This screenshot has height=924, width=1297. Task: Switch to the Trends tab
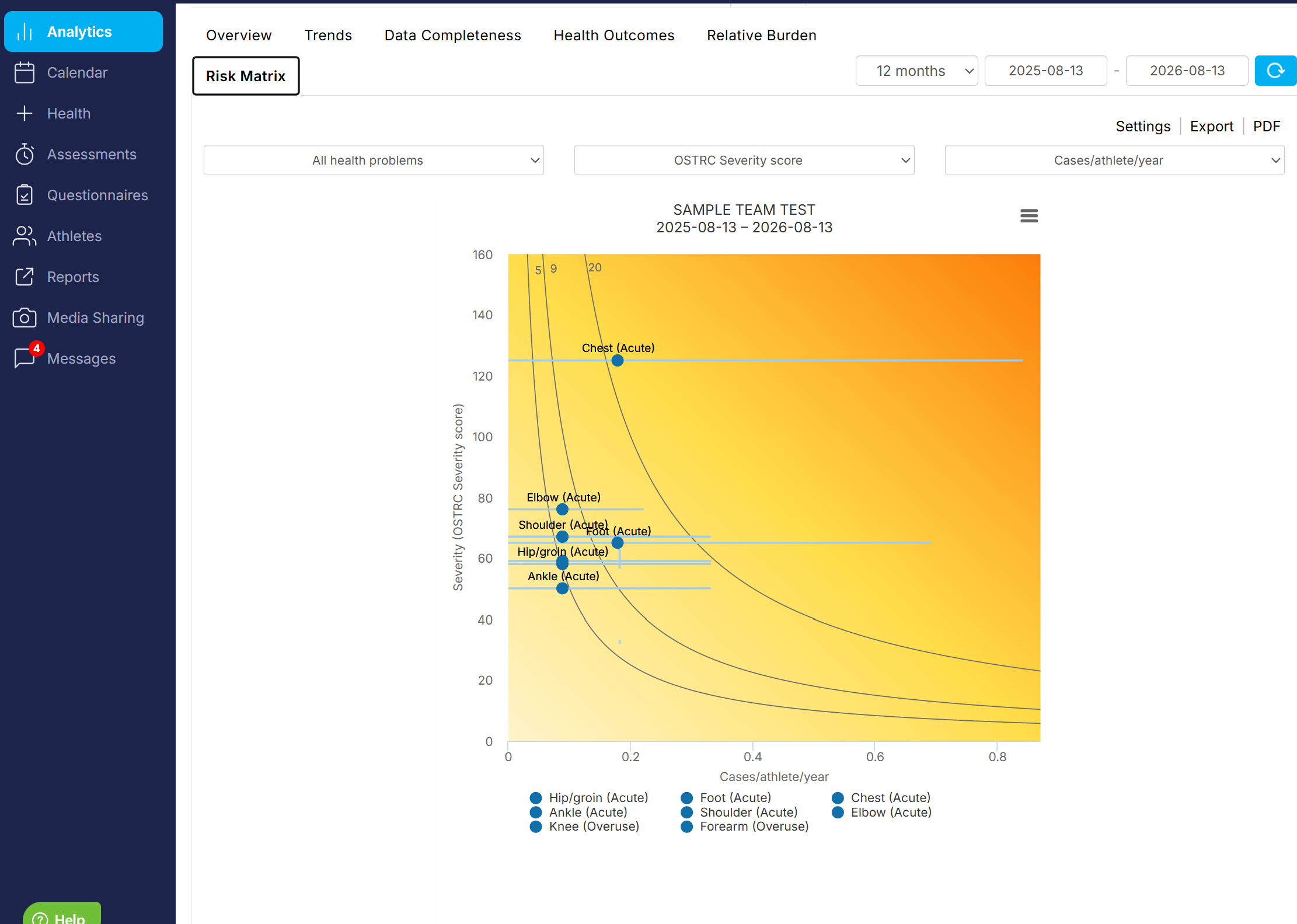point(328,36)
